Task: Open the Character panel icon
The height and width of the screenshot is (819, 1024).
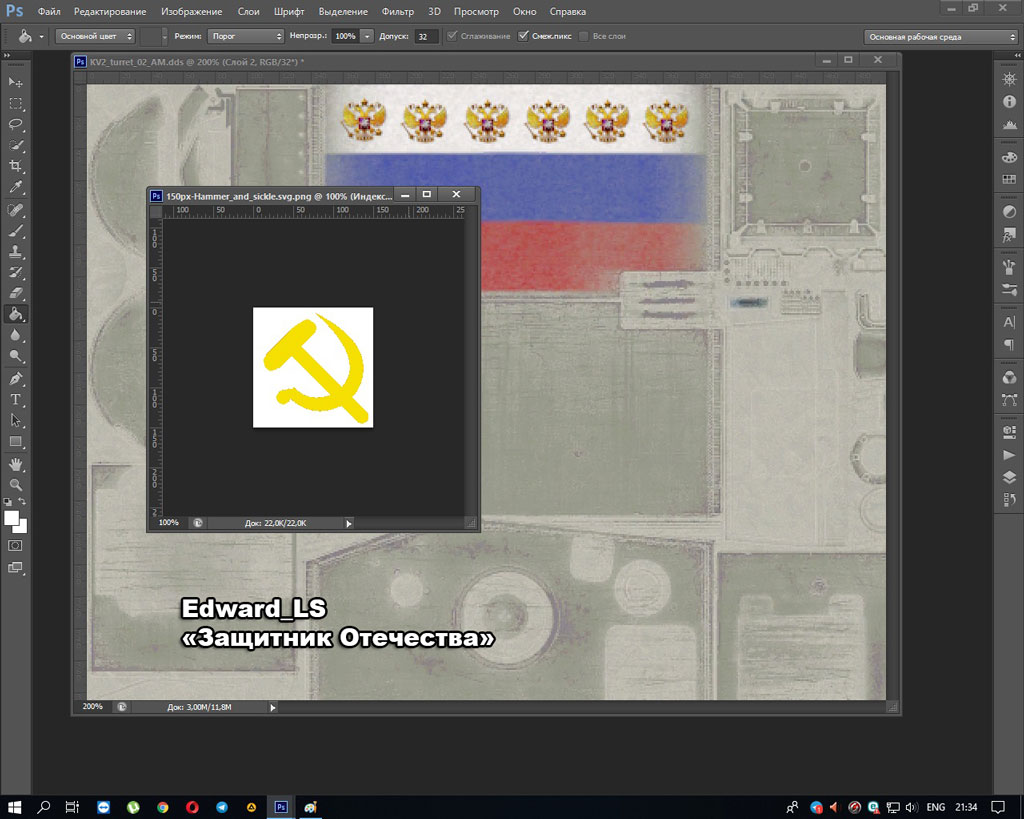Action: pos(1009,322)
